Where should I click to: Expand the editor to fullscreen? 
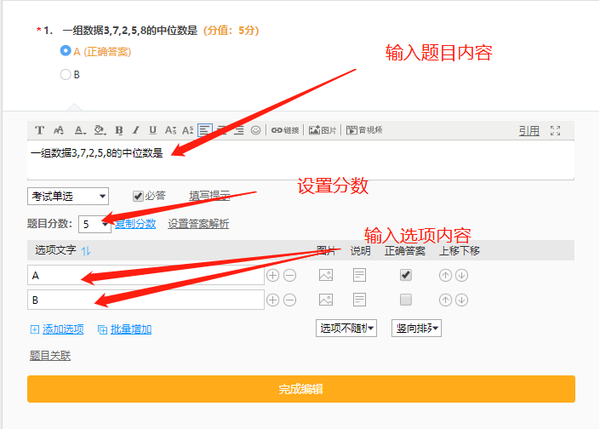[x=555, y=130]
